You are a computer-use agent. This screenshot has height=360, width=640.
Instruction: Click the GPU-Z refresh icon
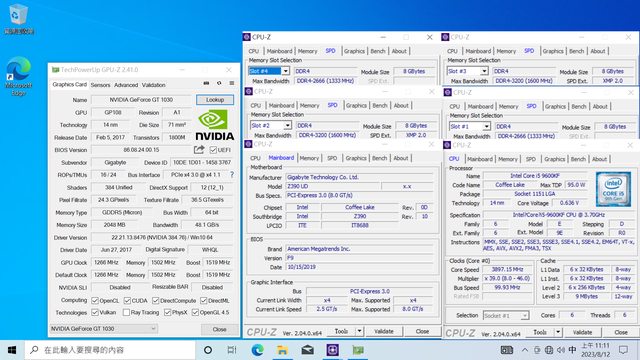pos(219,83)
